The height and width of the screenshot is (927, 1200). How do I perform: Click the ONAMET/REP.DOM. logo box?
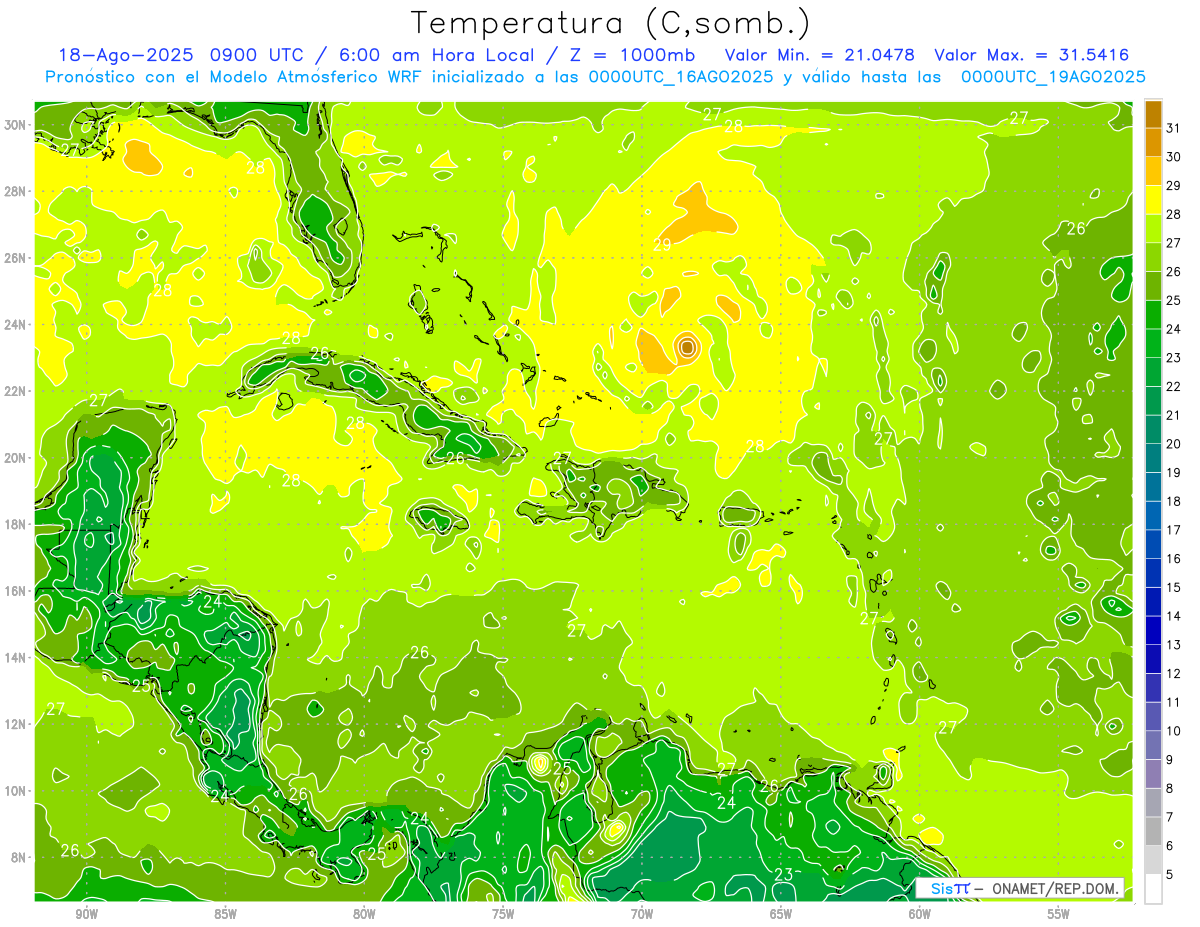tap(1020, 888)
